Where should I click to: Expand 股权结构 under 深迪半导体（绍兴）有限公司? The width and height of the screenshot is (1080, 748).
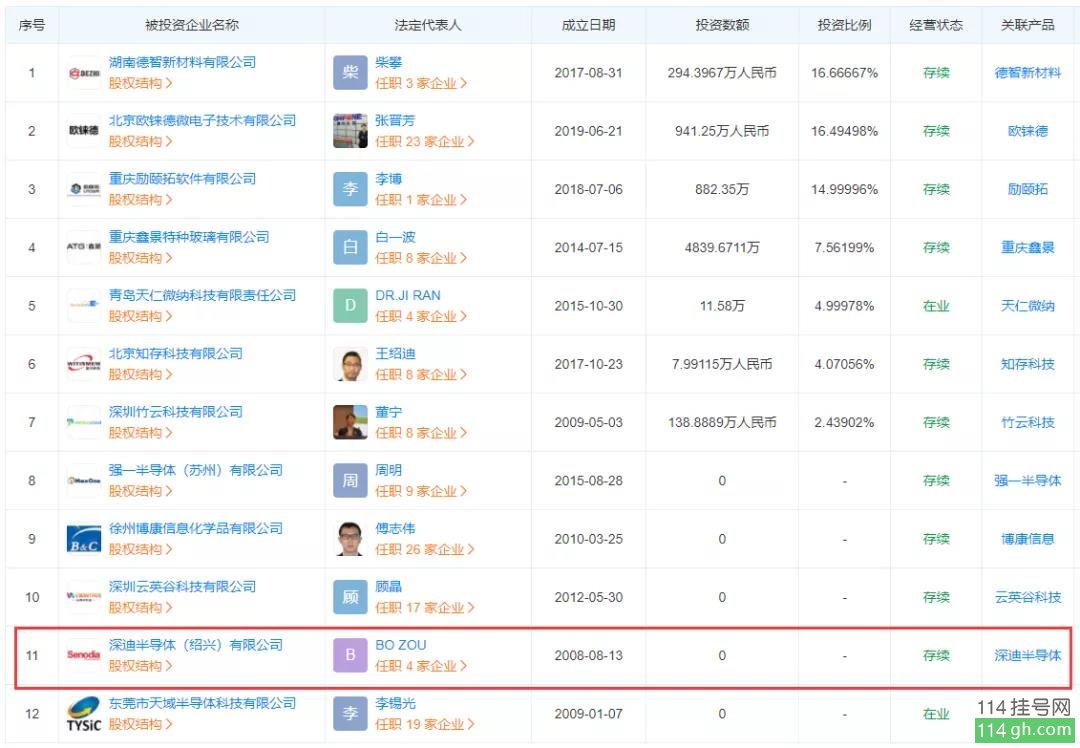coord(141,666)
